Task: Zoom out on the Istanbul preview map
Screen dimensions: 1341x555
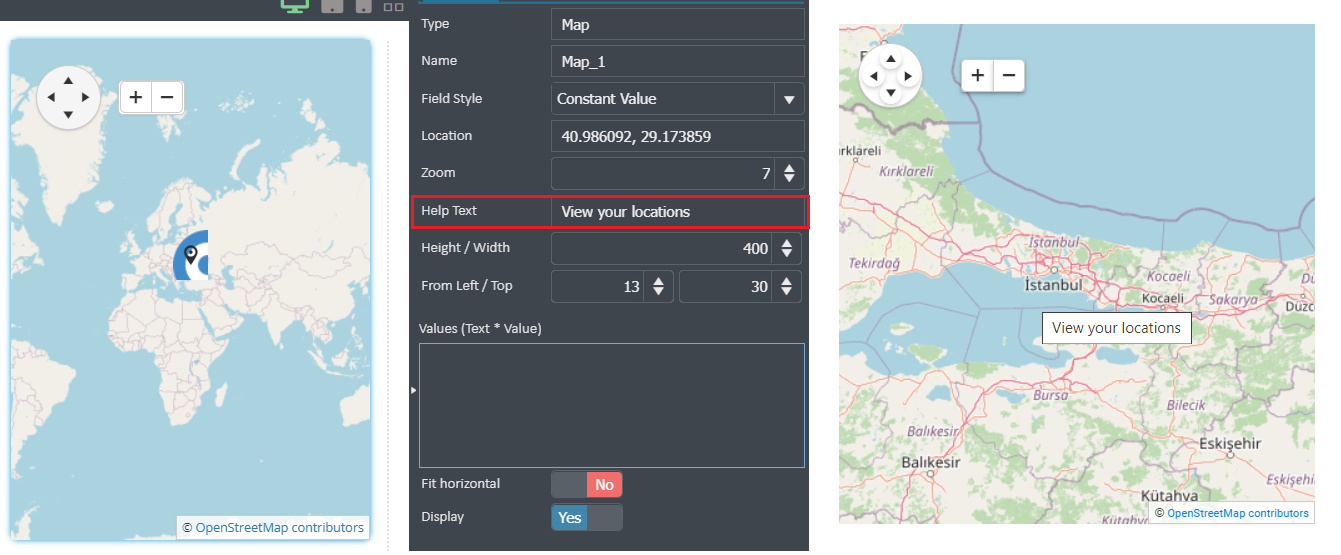Action: (x=1009, y=75)
